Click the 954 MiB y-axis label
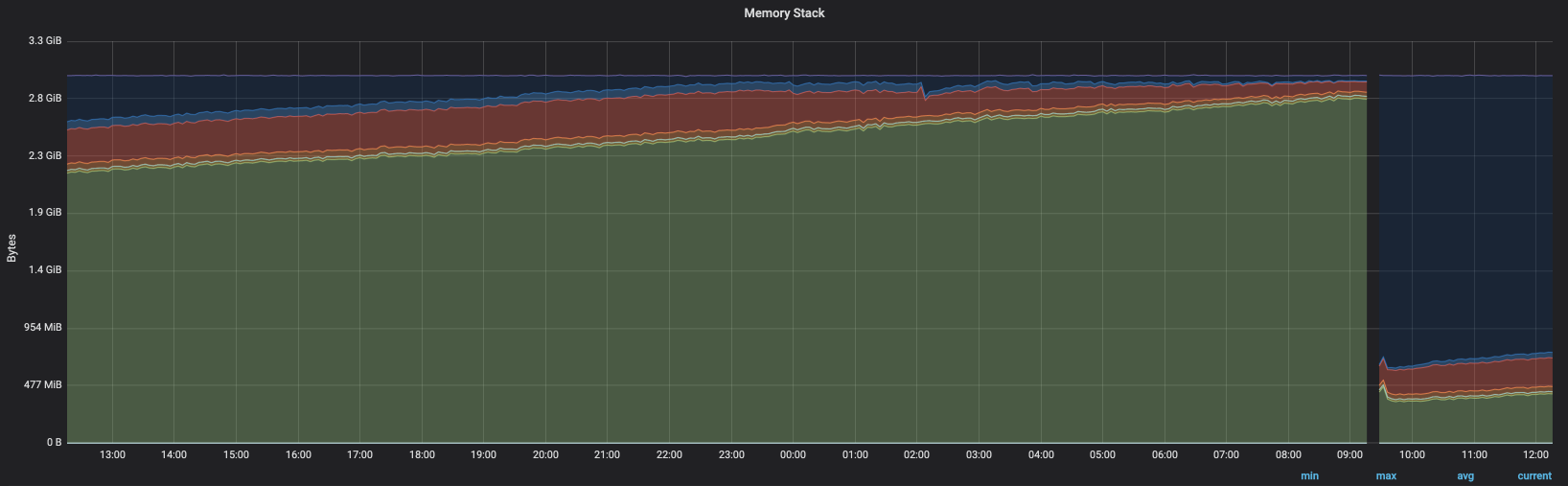The image size is (1568, 486). 43,328
